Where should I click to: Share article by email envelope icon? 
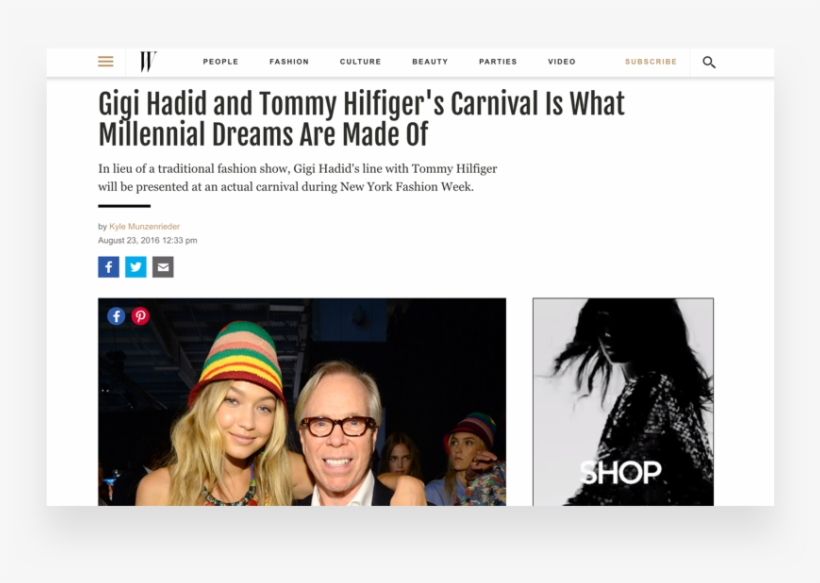tap(163, 267)
